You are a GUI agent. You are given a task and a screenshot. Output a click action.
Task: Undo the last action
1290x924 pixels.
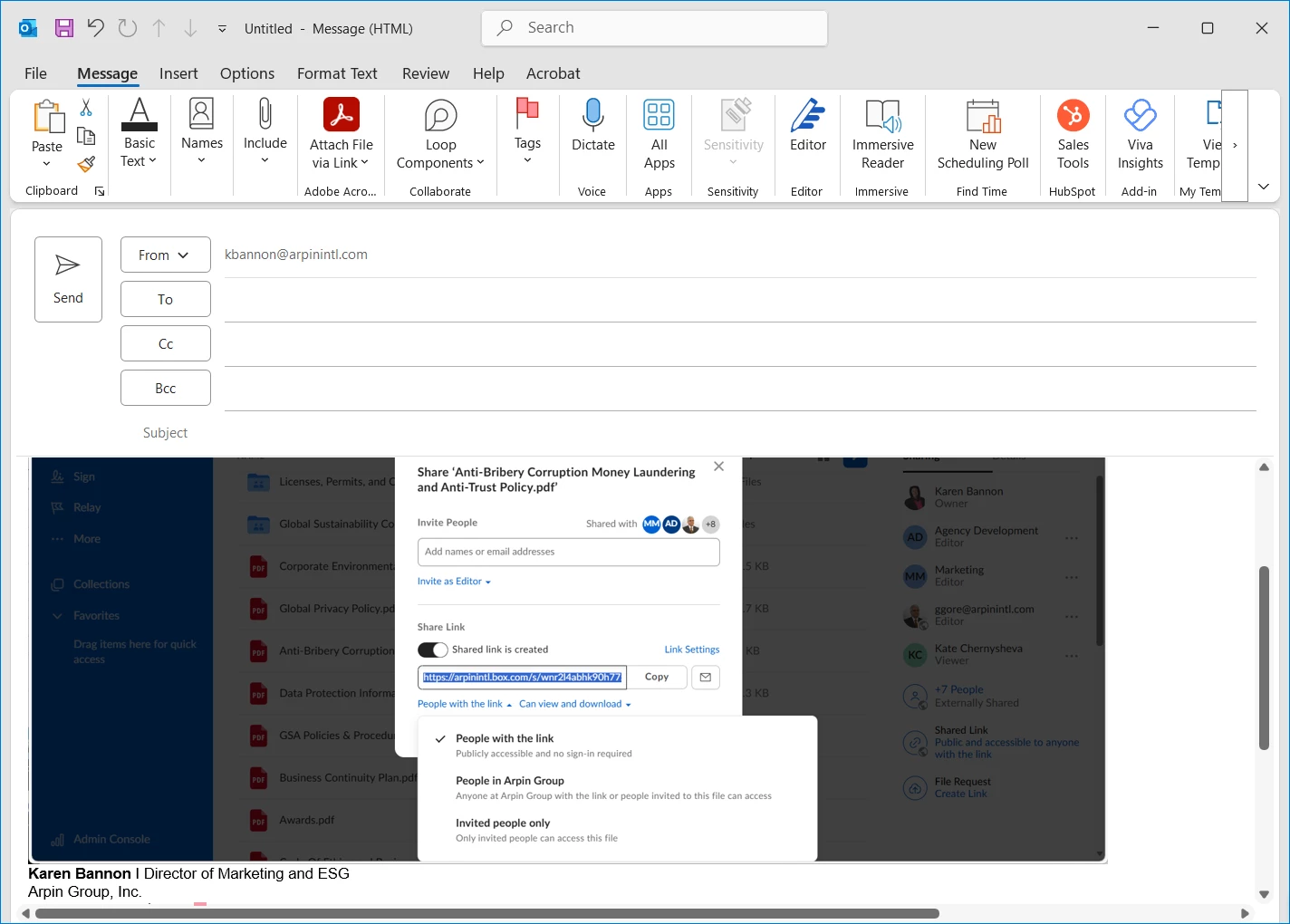[x=95, y=28]
